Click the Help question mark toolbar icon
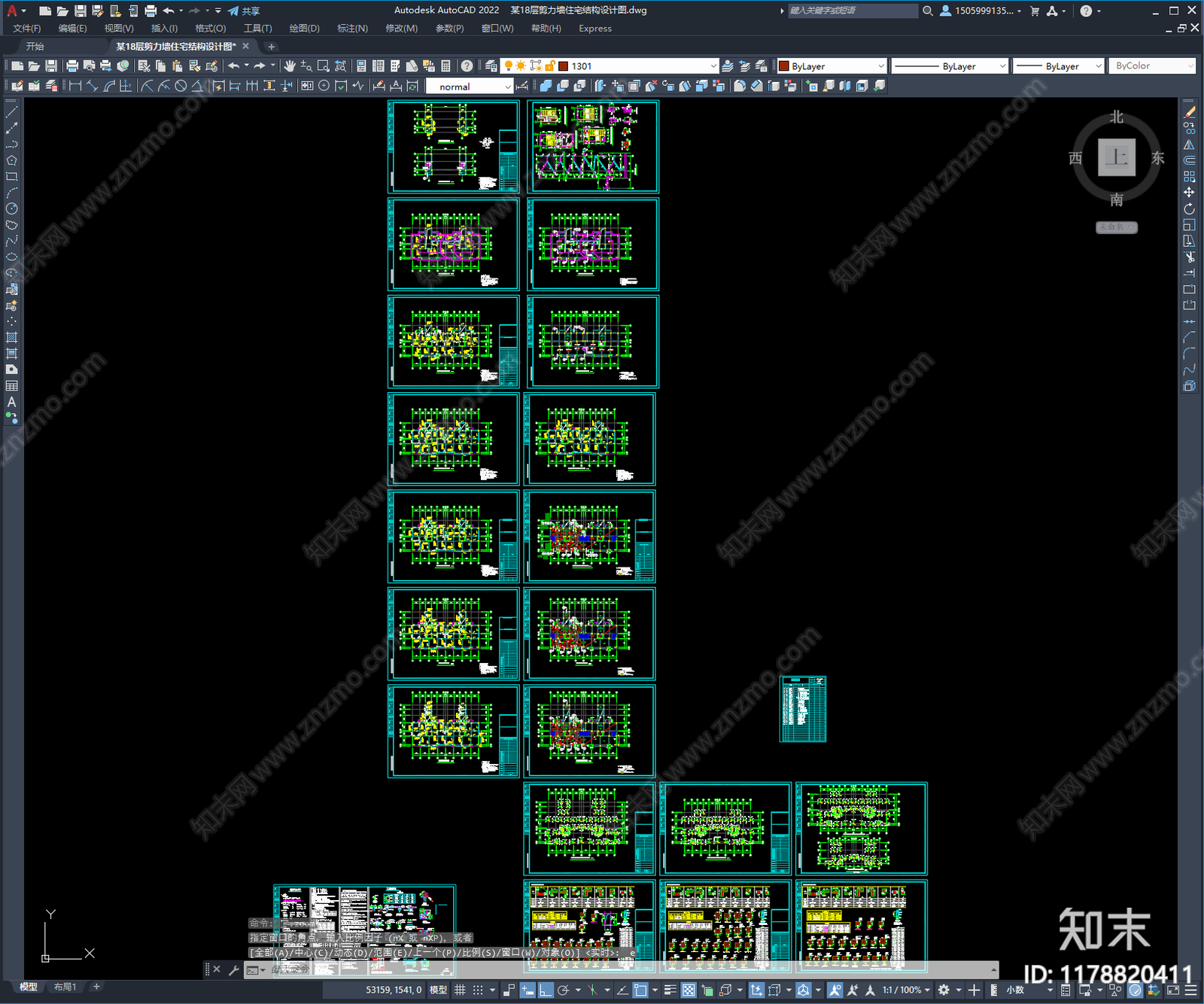Screen dimensions: 1204x1004 [x=467, y=66]
